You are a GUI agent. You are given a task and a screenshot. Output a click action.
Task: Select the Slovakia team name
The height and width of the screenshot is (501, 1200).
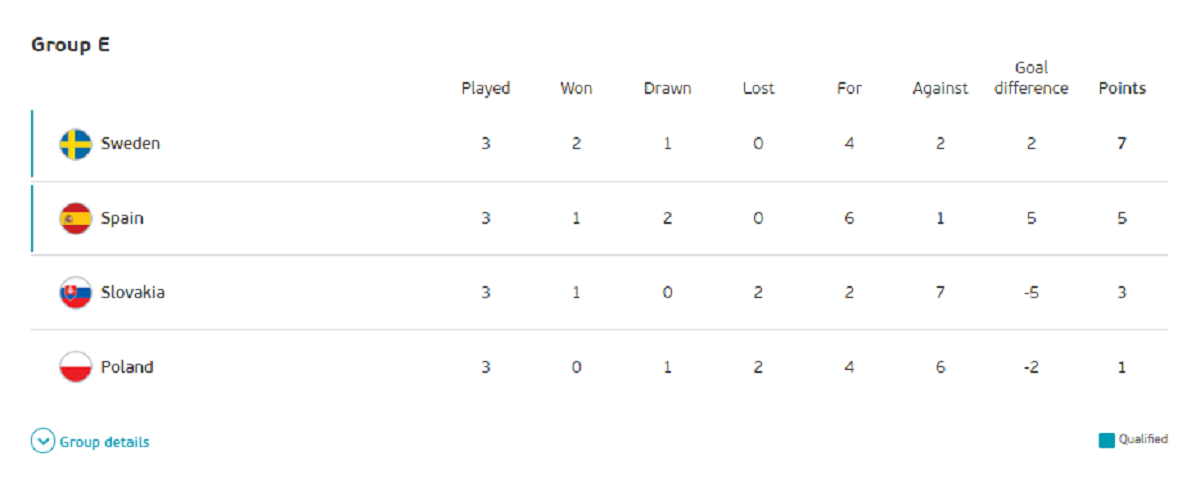pos(133,293)
